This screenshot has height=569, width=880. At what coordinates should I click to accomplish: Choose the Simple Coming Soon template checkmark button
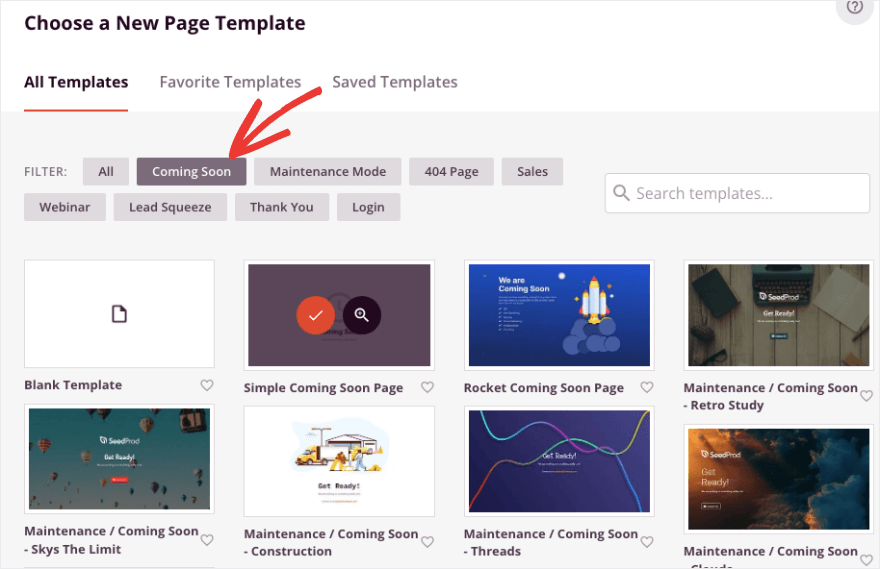[x=315, y=315]
